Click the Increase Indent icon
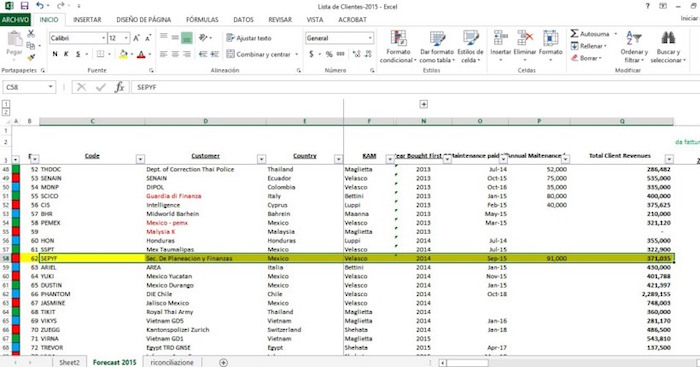This screenshot has width=700, height=367. (x=215, y=54)
